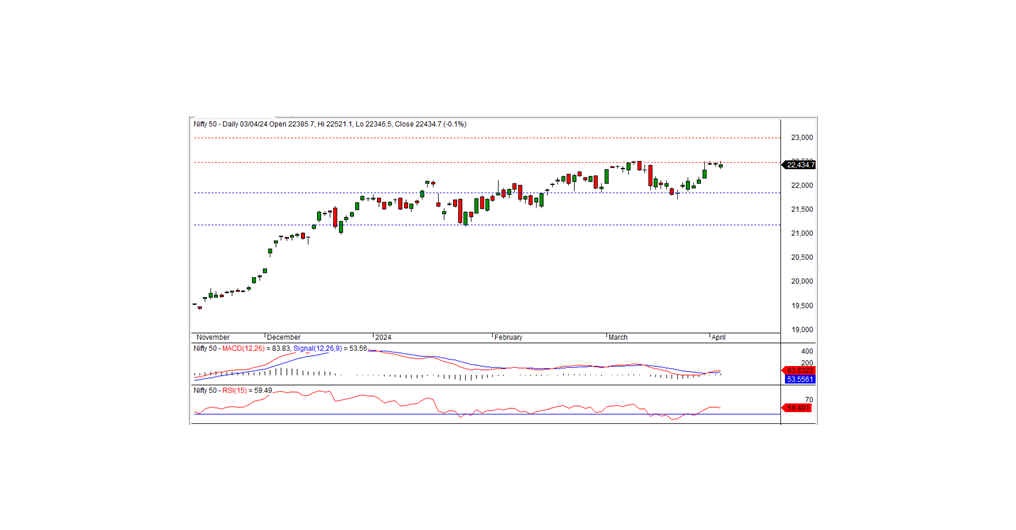Click the red MACD value tag on right axis
Image resolution: width=1016 pixels, height=530 pixels.
pyautogui.click(x=799, y=371)
